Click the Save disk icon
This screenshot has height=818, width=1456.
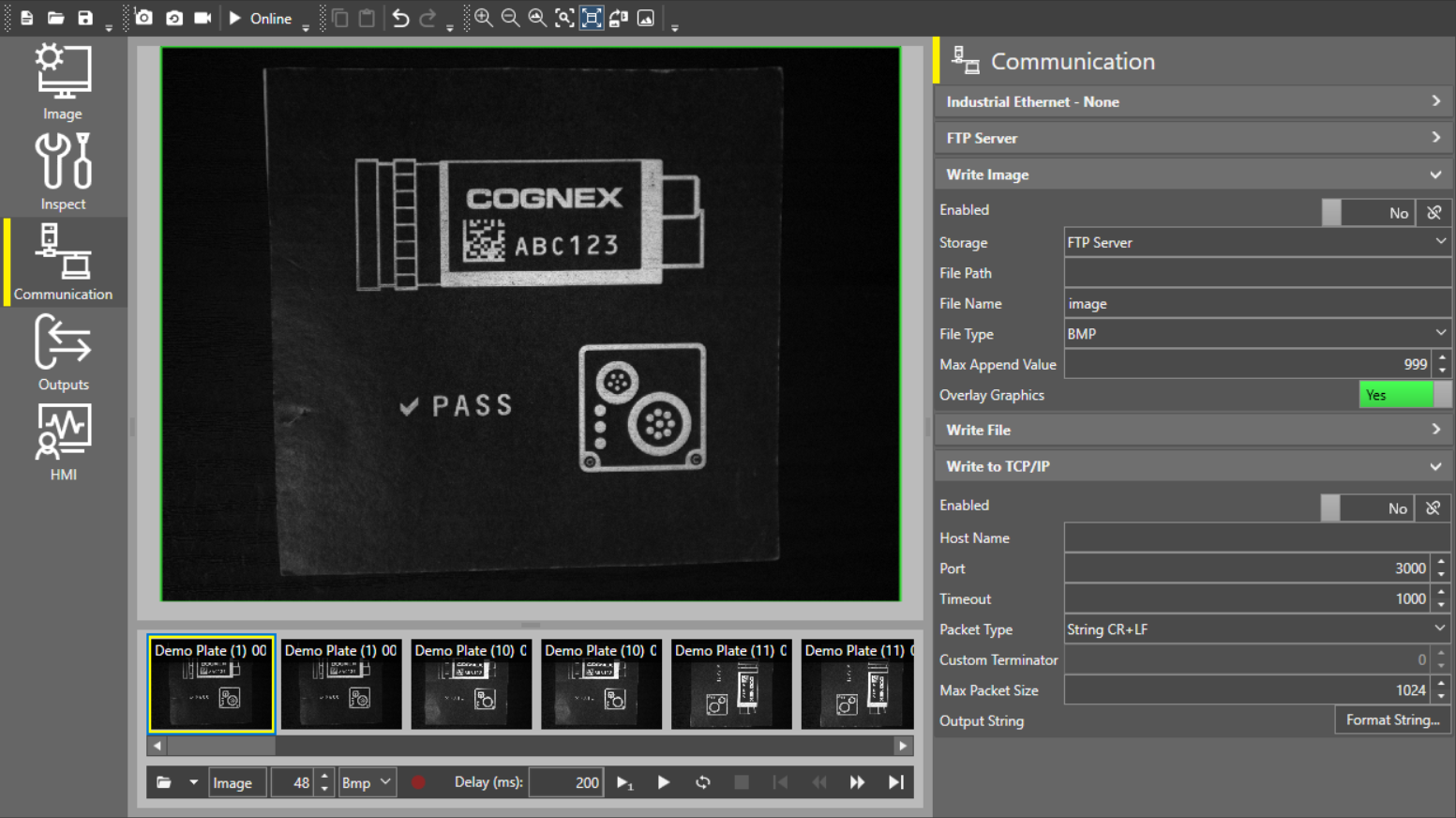pyautogui.click(x=85, y=19)
